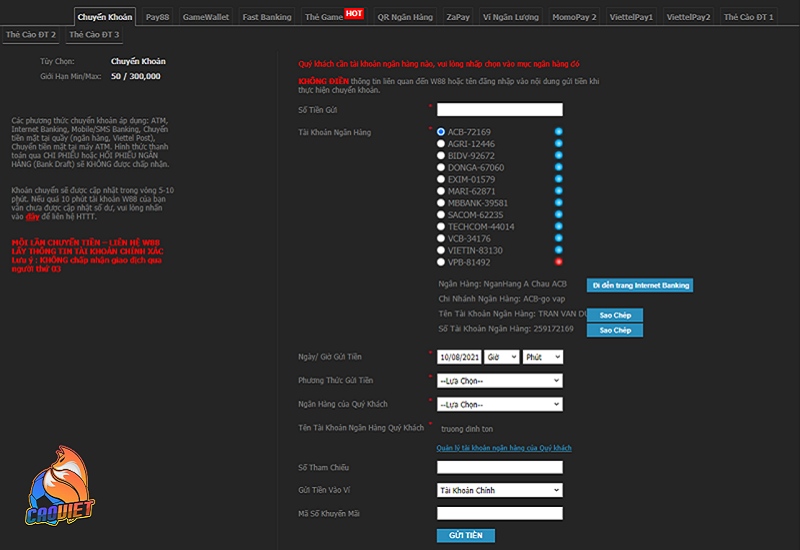The height and width of the screenshot is (550, 800).
Task: Open the Thẻ Cào ĐT 1 tab
Action: coord(748,17)
